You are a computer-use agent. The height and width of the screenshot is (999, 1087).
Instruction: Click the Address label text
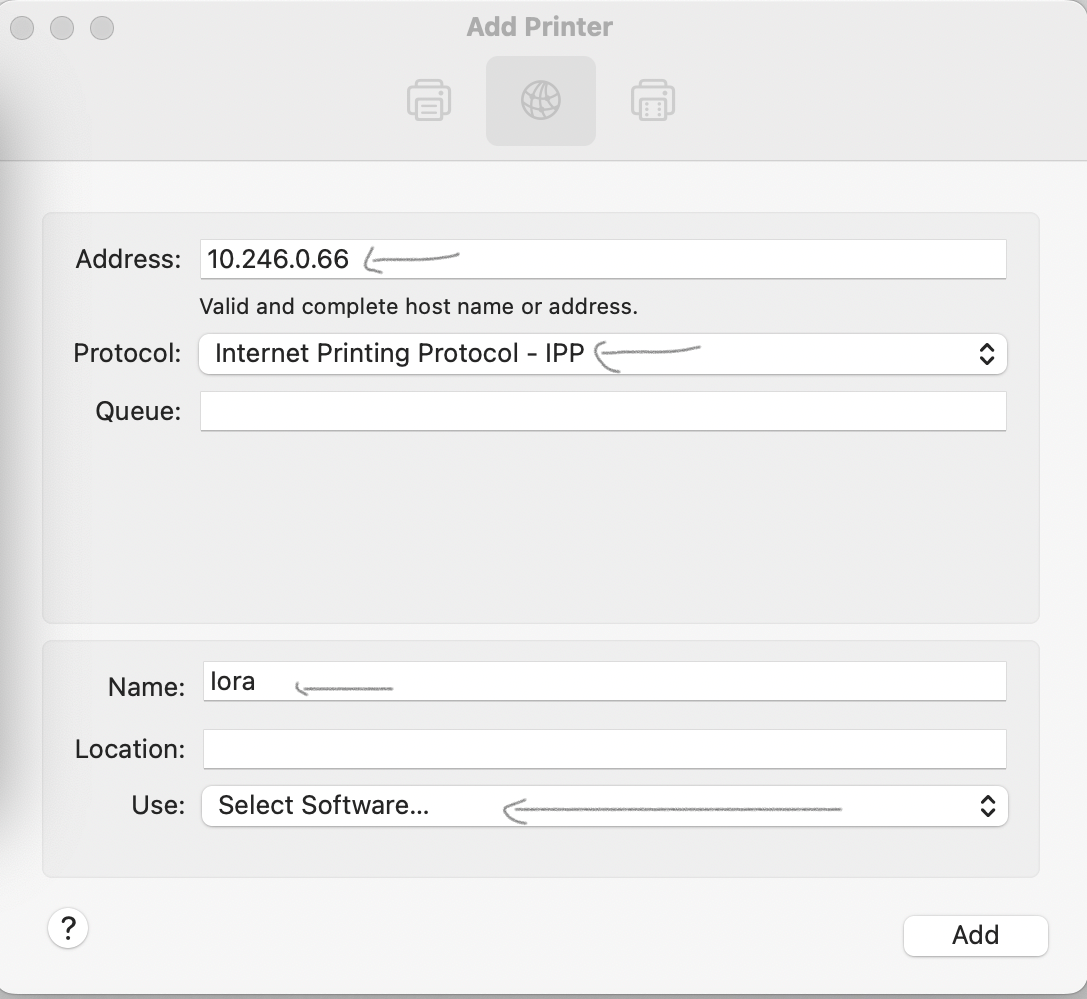(128, 260)
